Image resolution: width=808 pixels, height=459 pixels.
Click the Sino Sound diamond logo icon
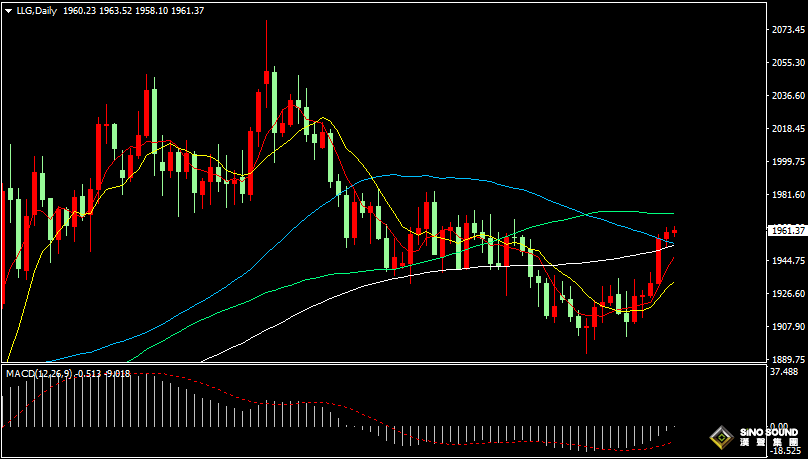720,436
